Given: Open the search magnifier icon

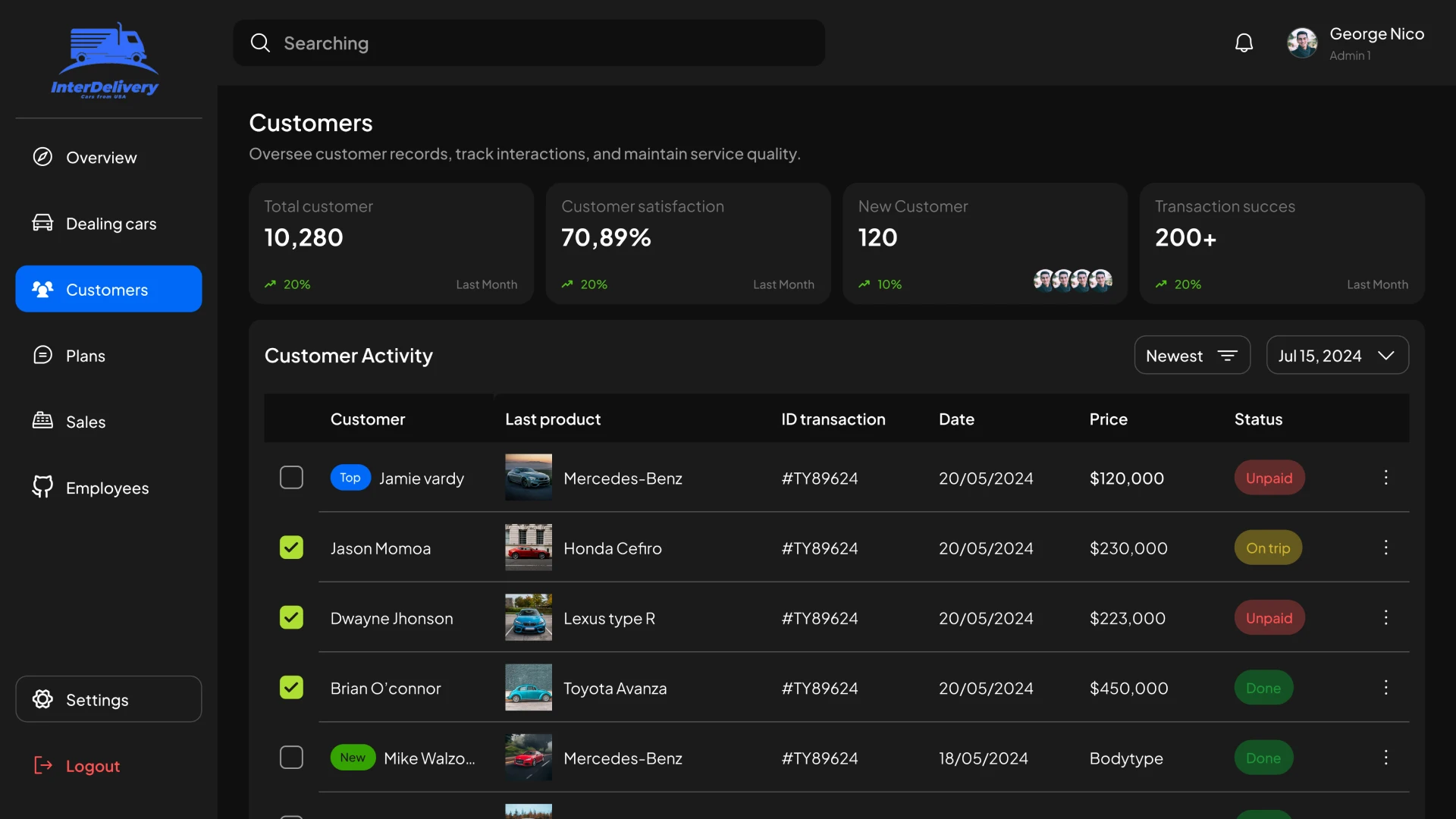Looking at the screenshot, I should point(260,42).
